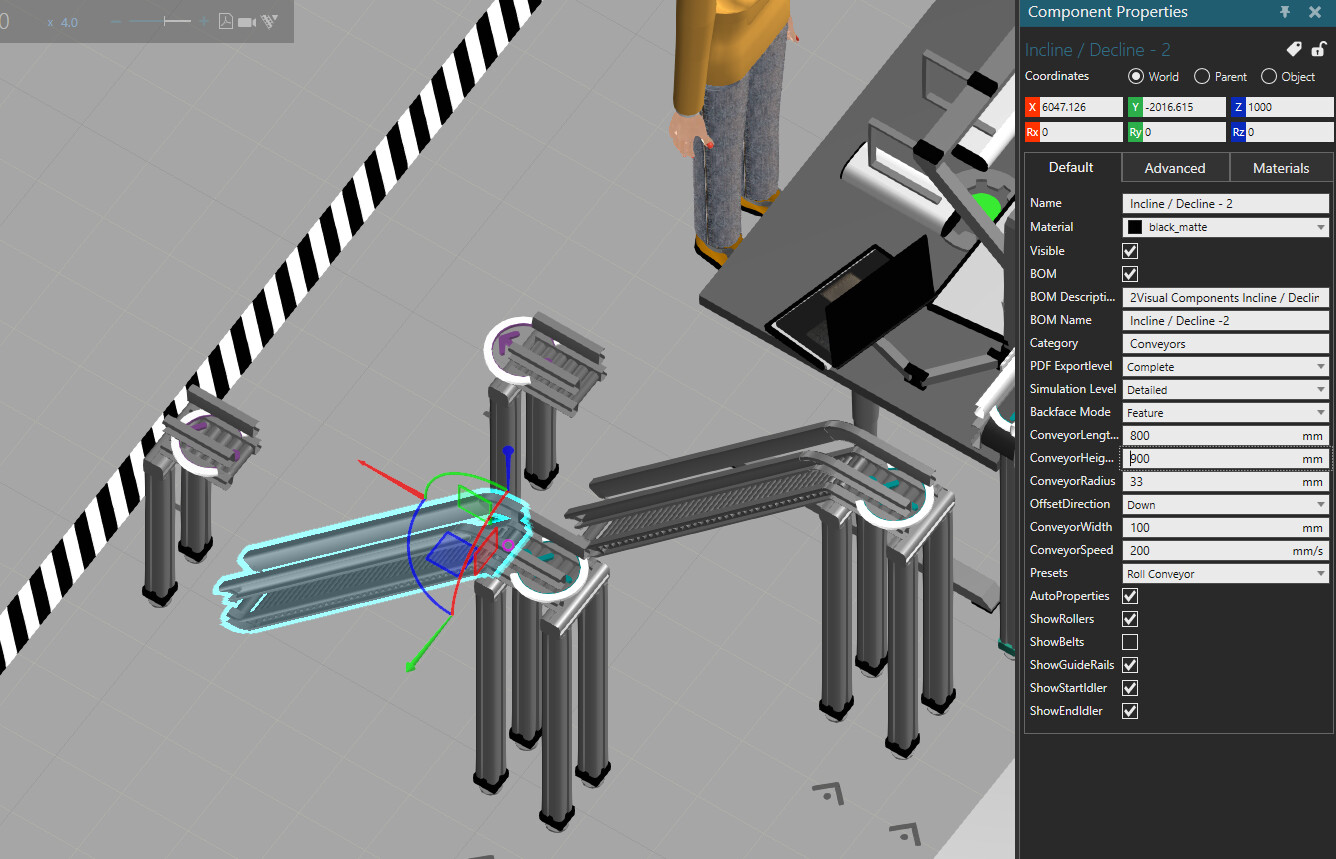Click the plus icon to increase simulation speed
The width and height of the screenshot is (1336, 859).
point(204,21)
